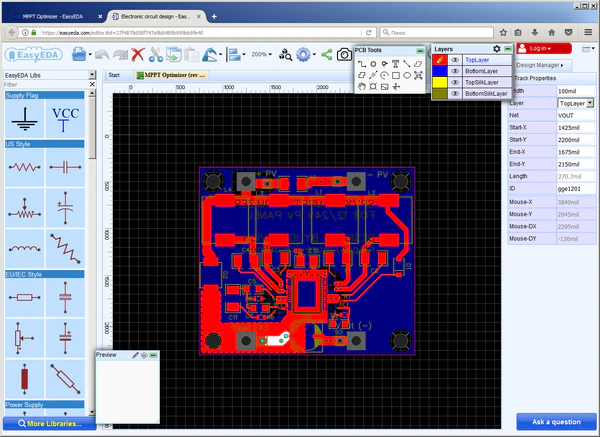Click the scissors Cut icon
The height and width of the screenshot is (437, 600).
click(157, 54)
